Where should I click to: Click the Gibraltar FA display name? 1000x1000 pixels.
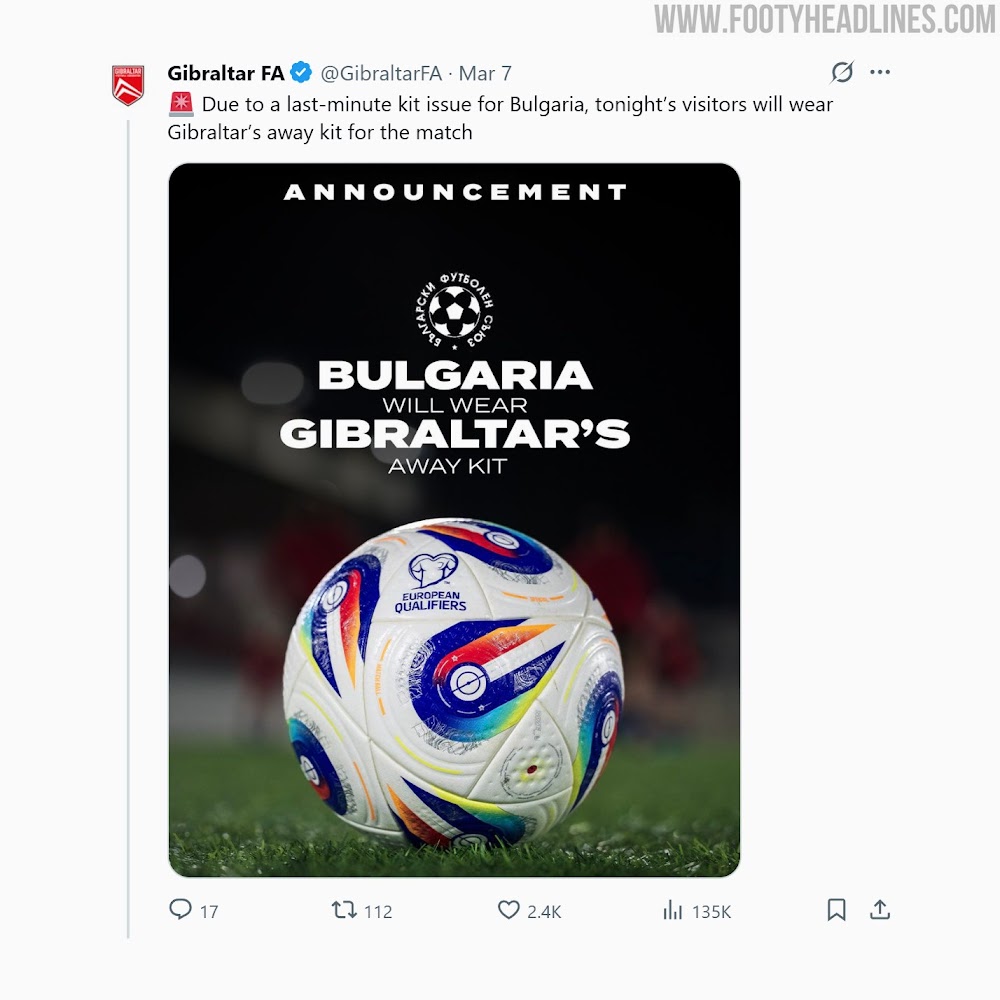(226, 73)
